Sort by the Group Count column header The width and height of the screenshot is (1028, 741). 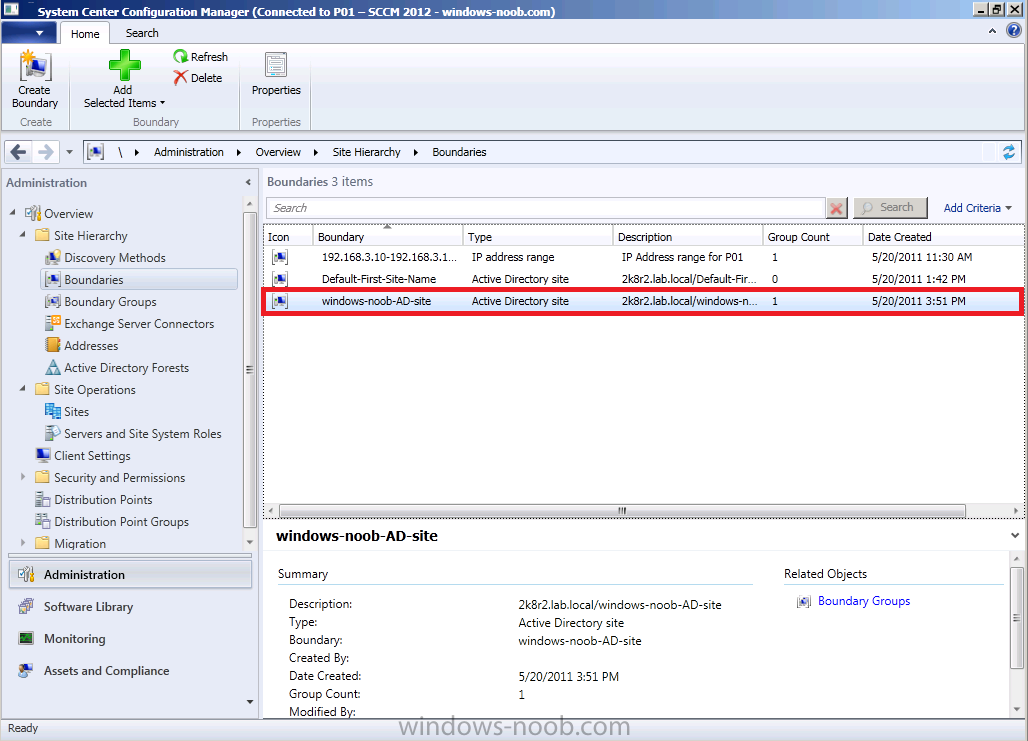[x=812, y=237]
